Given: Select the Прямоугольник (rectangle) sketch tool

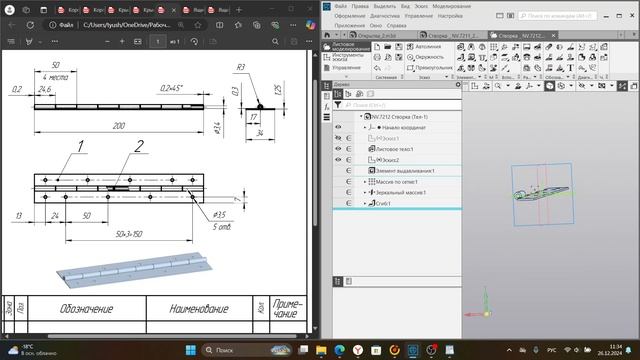Looking at the screenshot, I should (429, 68).
